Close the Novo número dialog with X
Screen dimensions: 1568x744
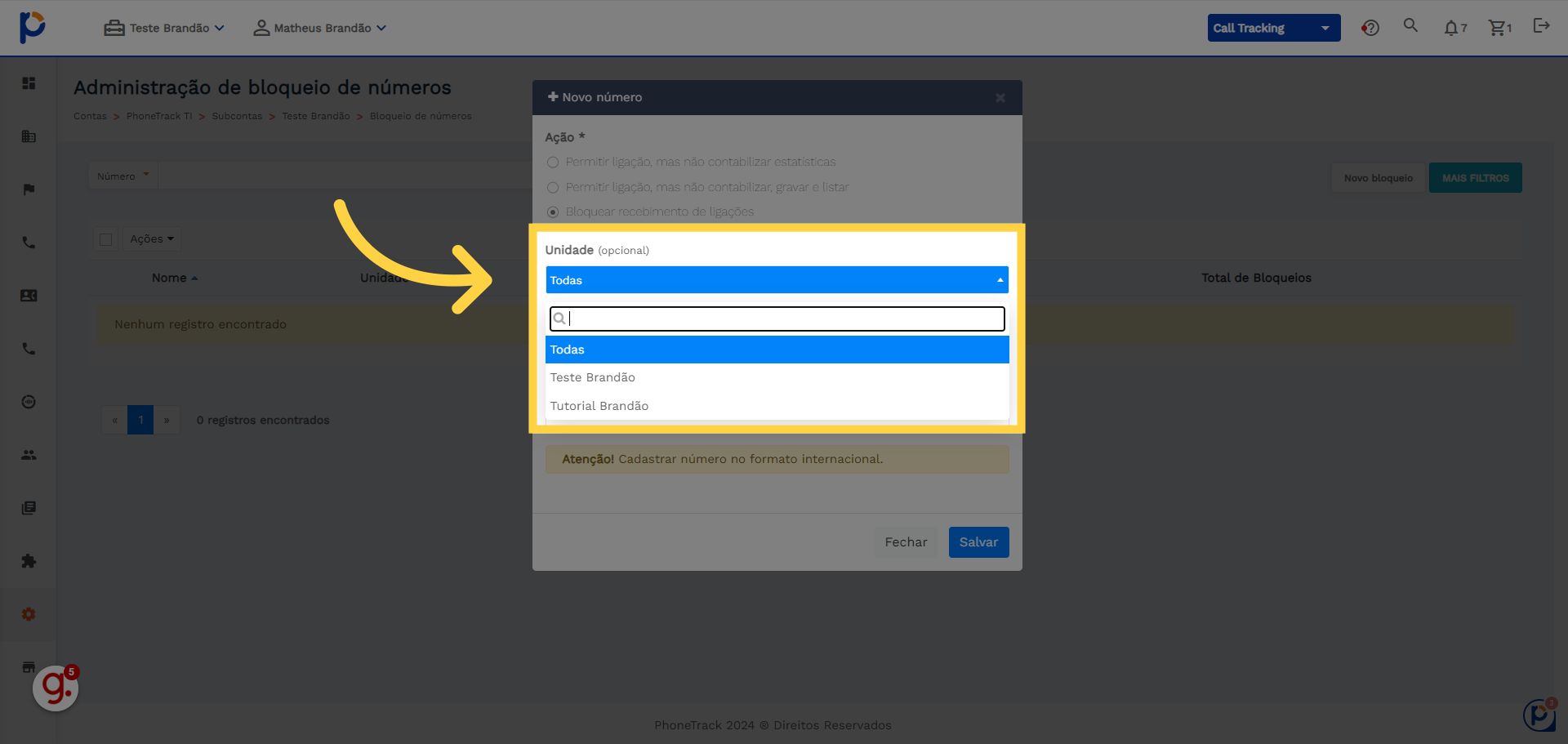click(x=1000, y=98)
